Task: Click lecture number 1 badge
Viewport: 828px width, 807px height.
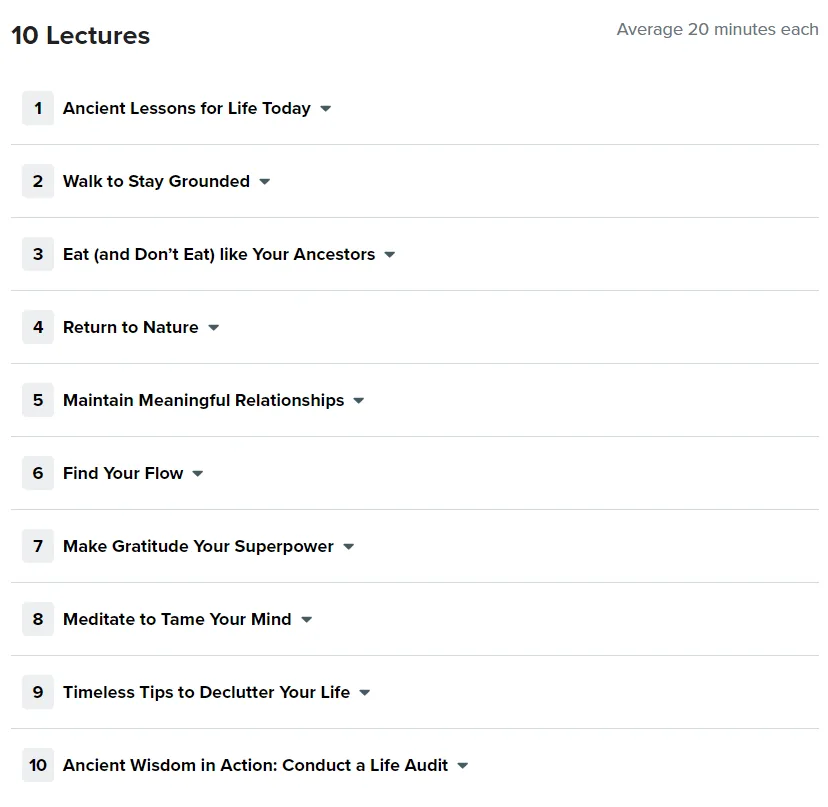Action: point(38,108)
